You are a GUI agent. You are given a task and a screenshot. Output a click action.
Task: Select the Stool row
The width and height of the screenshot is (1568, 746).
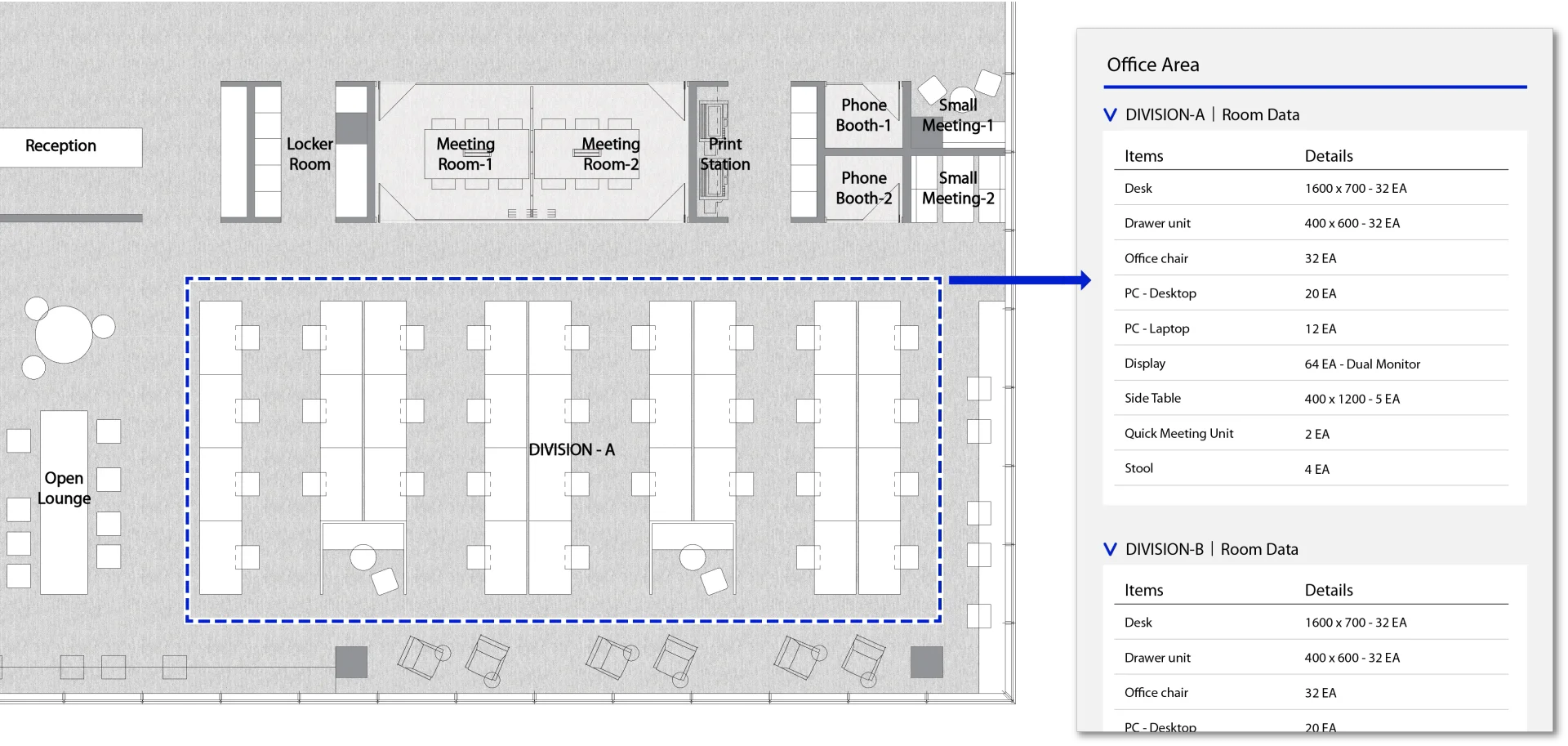1312,469
